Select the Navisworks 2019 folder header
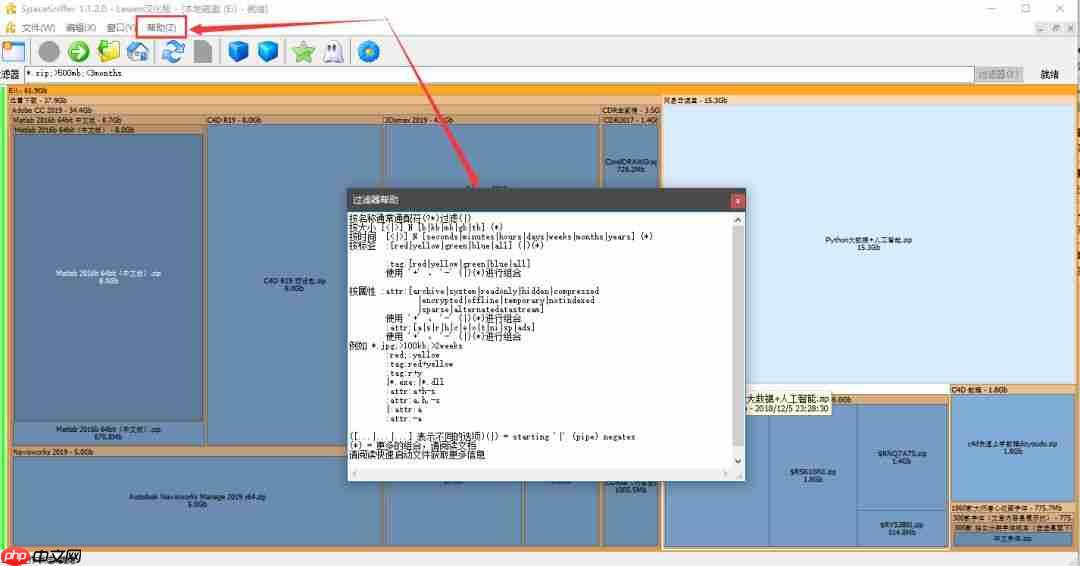The width and height of the screenshot is (1080, 566). (x=196, y=452)
